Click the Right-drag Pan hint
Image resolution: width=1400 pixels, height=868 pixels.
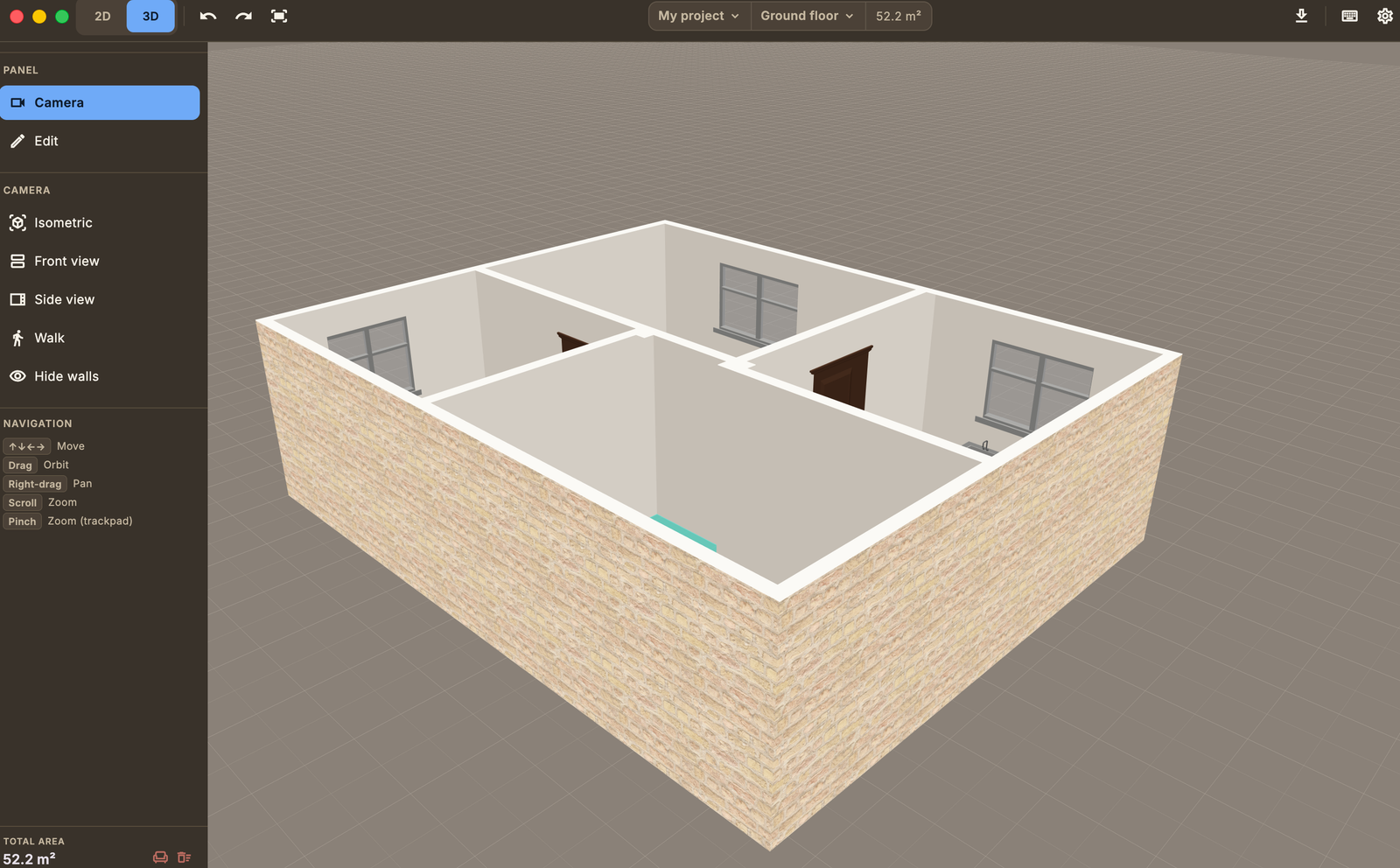tap(48, 484)
